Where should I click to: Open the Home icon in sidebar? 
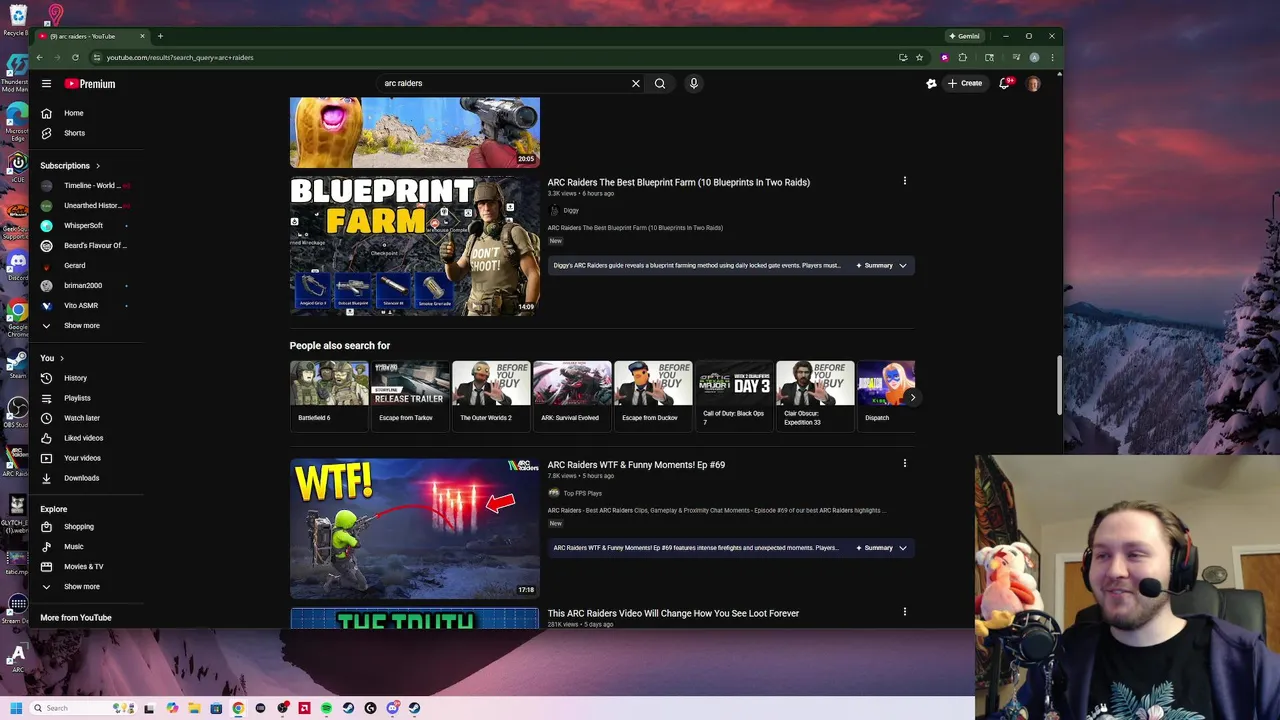[x=46, y=113]
